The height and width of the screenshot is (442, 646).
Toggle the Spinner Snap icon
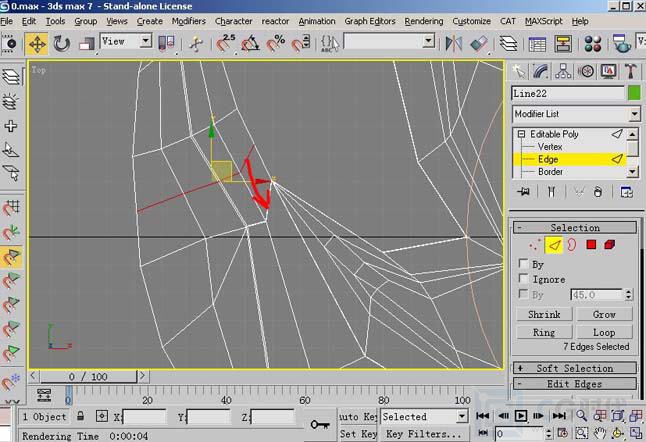tap(301, 44)
